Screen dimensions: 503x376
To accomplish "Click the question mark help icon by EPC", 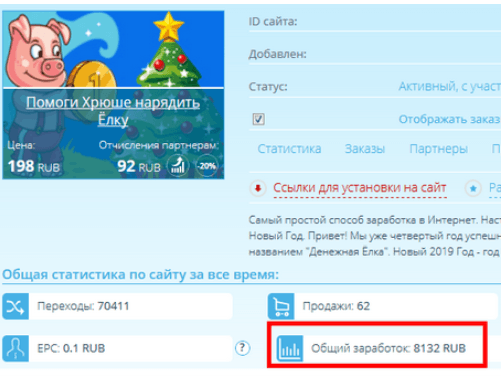I will pyautogui.click(x=242, y=348).
